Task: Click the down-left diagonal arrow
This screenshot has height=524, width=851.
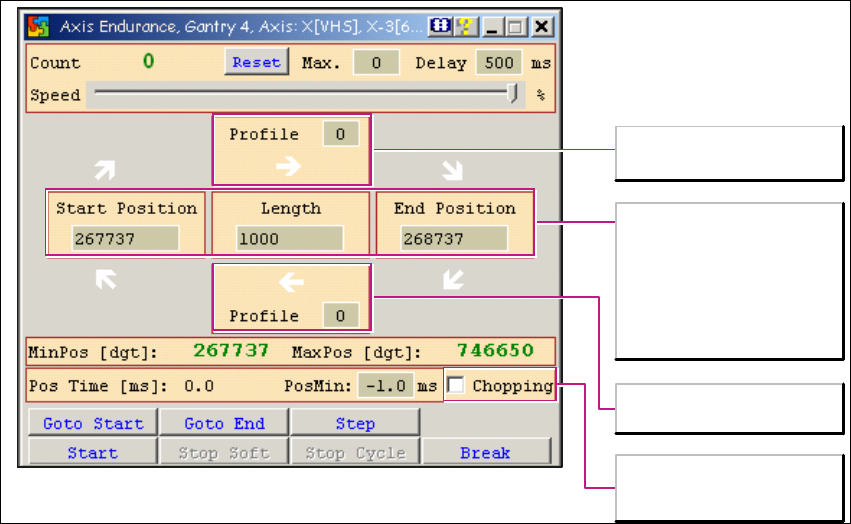Action: (x=452, y=281)
